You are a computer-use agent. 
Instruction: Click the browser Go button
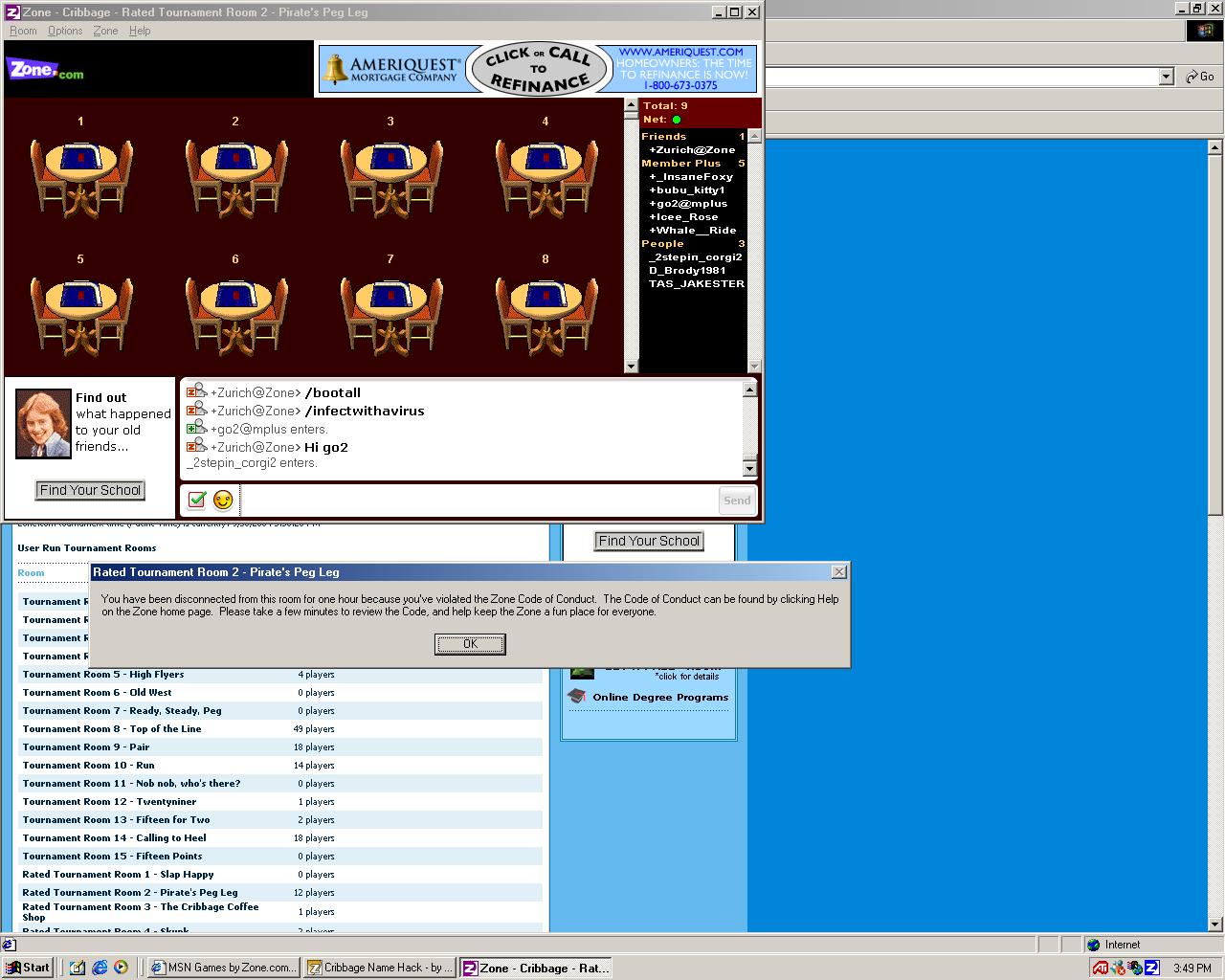point(1200,77)
